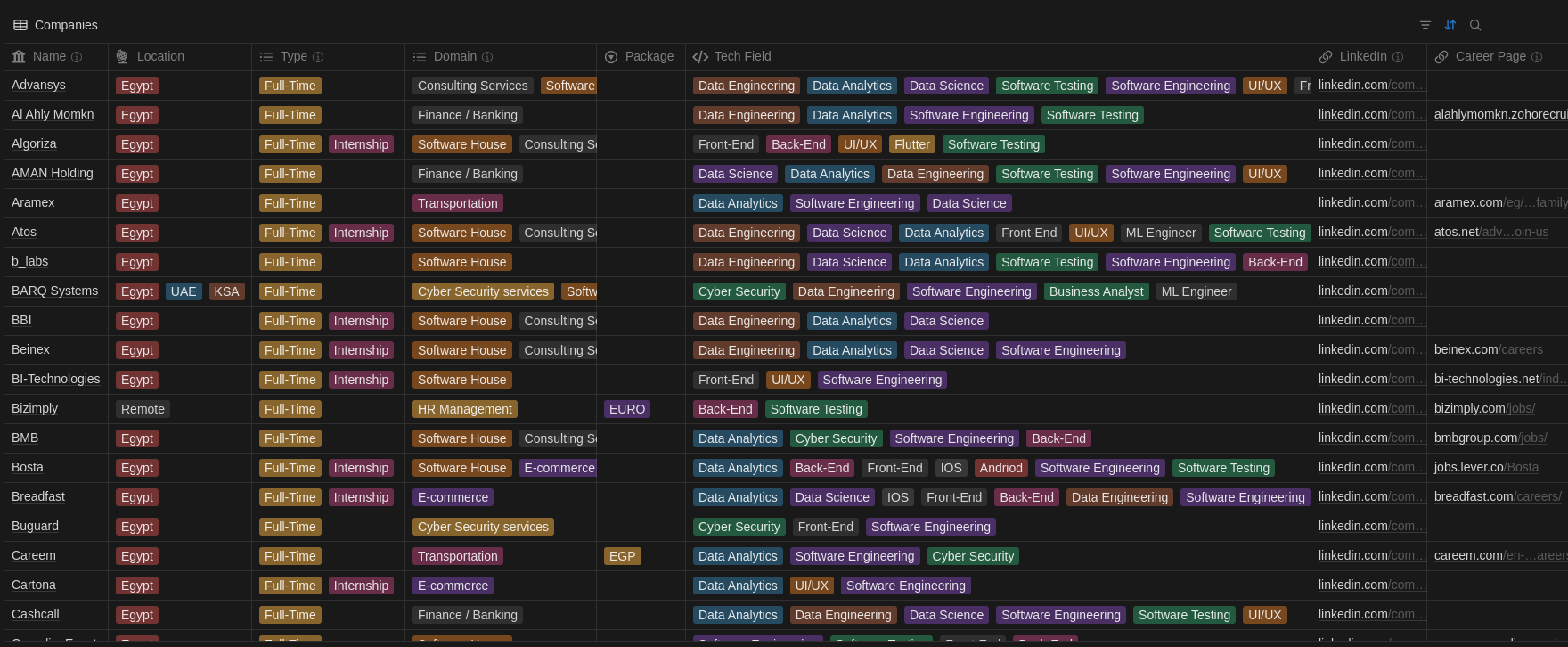Click Consulting Services tag for Advansys

pyautogui.click(x=473, y=86)
